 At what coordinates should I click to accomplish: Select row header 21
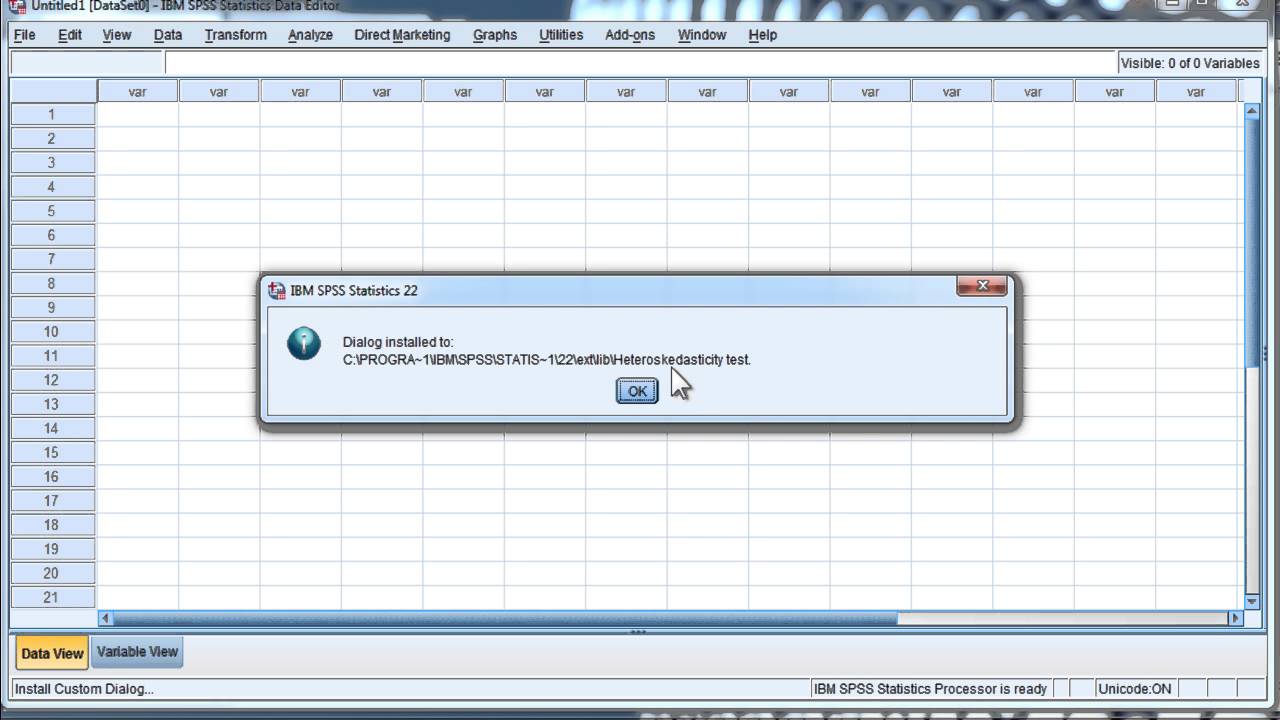coord(53,597)
